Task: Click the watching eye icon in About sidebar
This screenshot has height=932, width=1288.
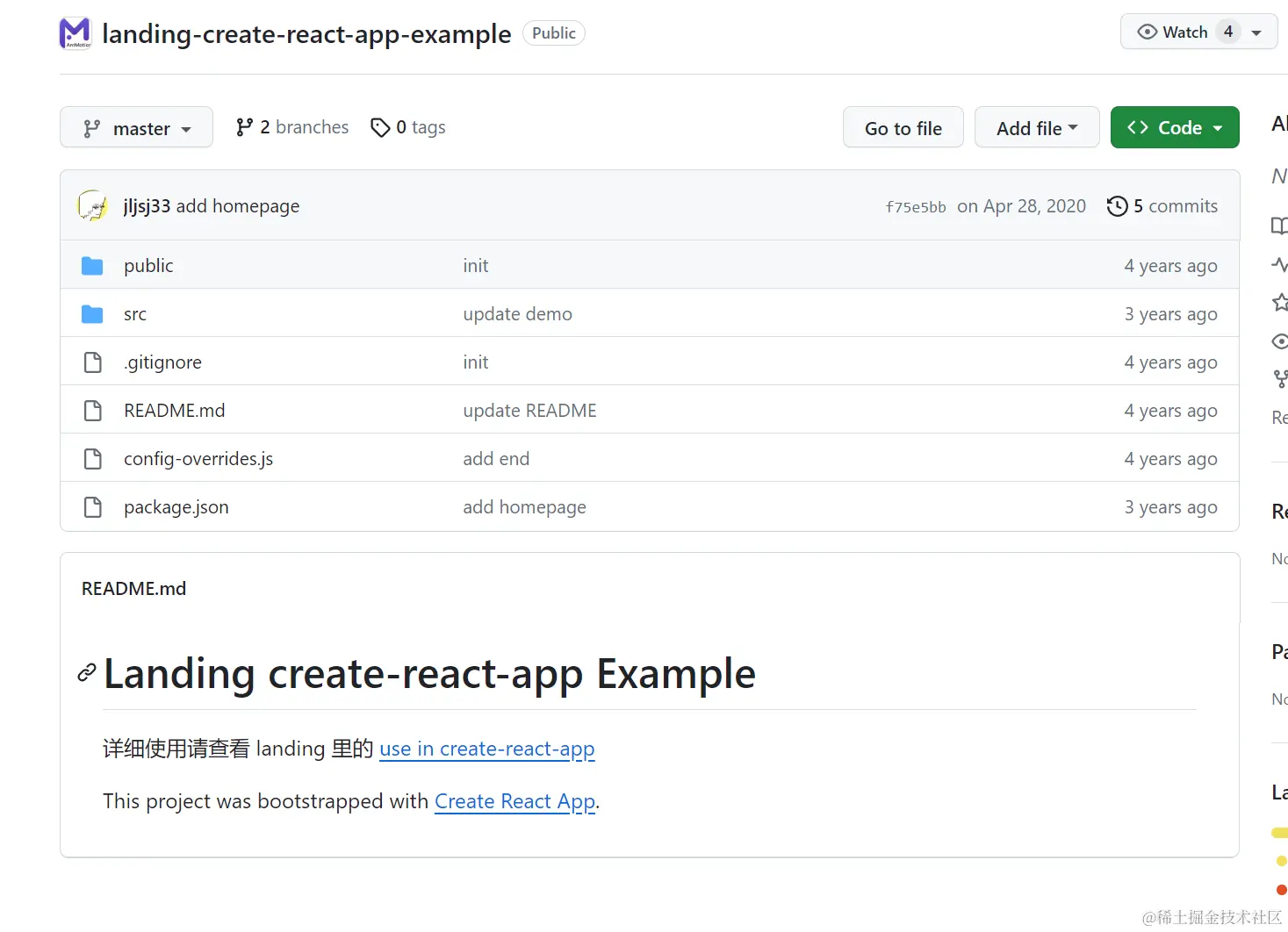Action: pyautogui.click(x=1280, y=341)
